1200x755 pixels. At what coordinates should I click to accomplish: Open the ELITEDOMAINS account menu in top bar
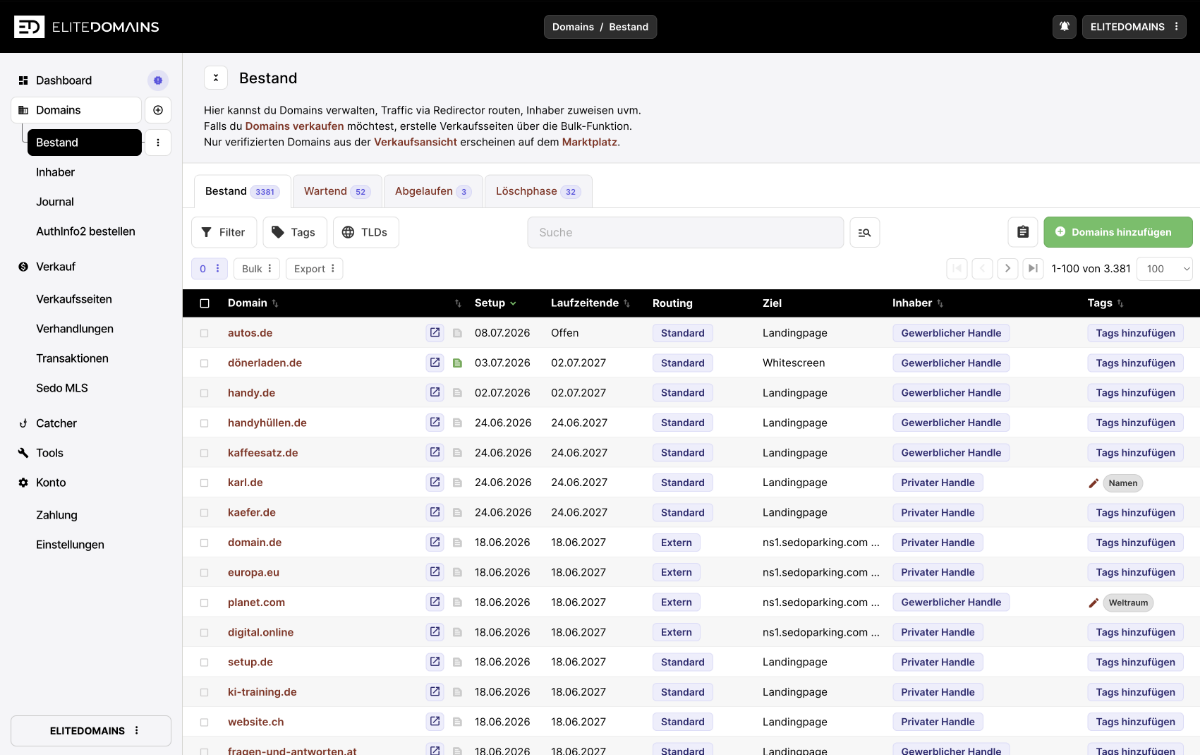1134,27
